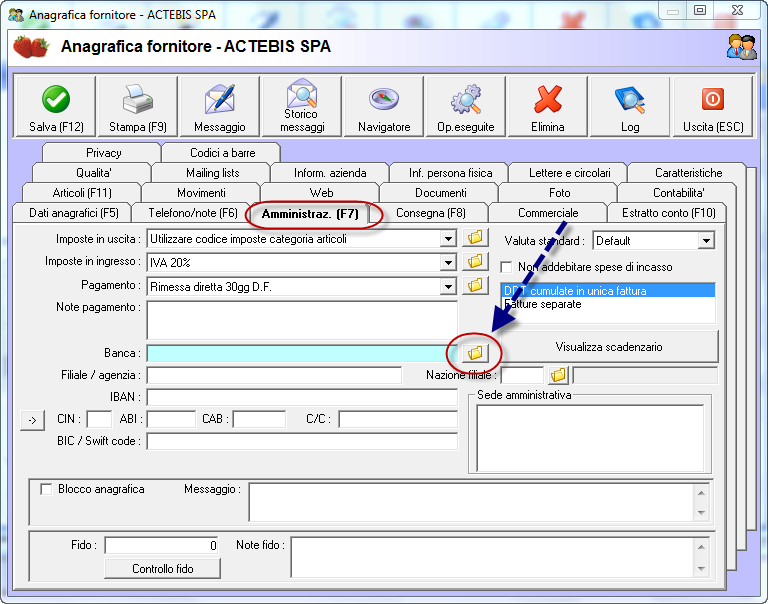Open the Documenti tab
The width and height of the screenshot is (768, 604).
pos(441,193)
